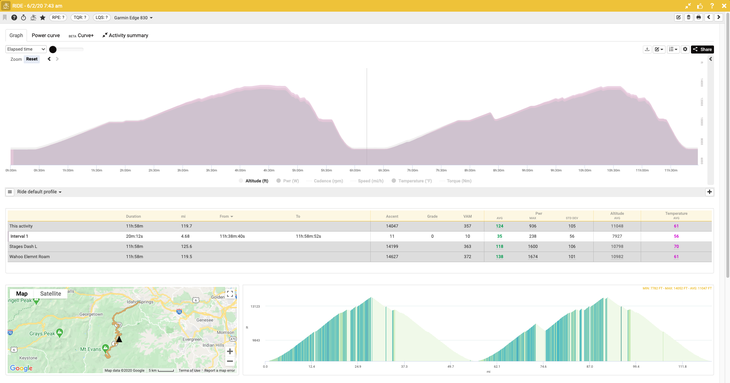
Task: Open the Ride default profile dropdown
Action: [x=39, y=192]
